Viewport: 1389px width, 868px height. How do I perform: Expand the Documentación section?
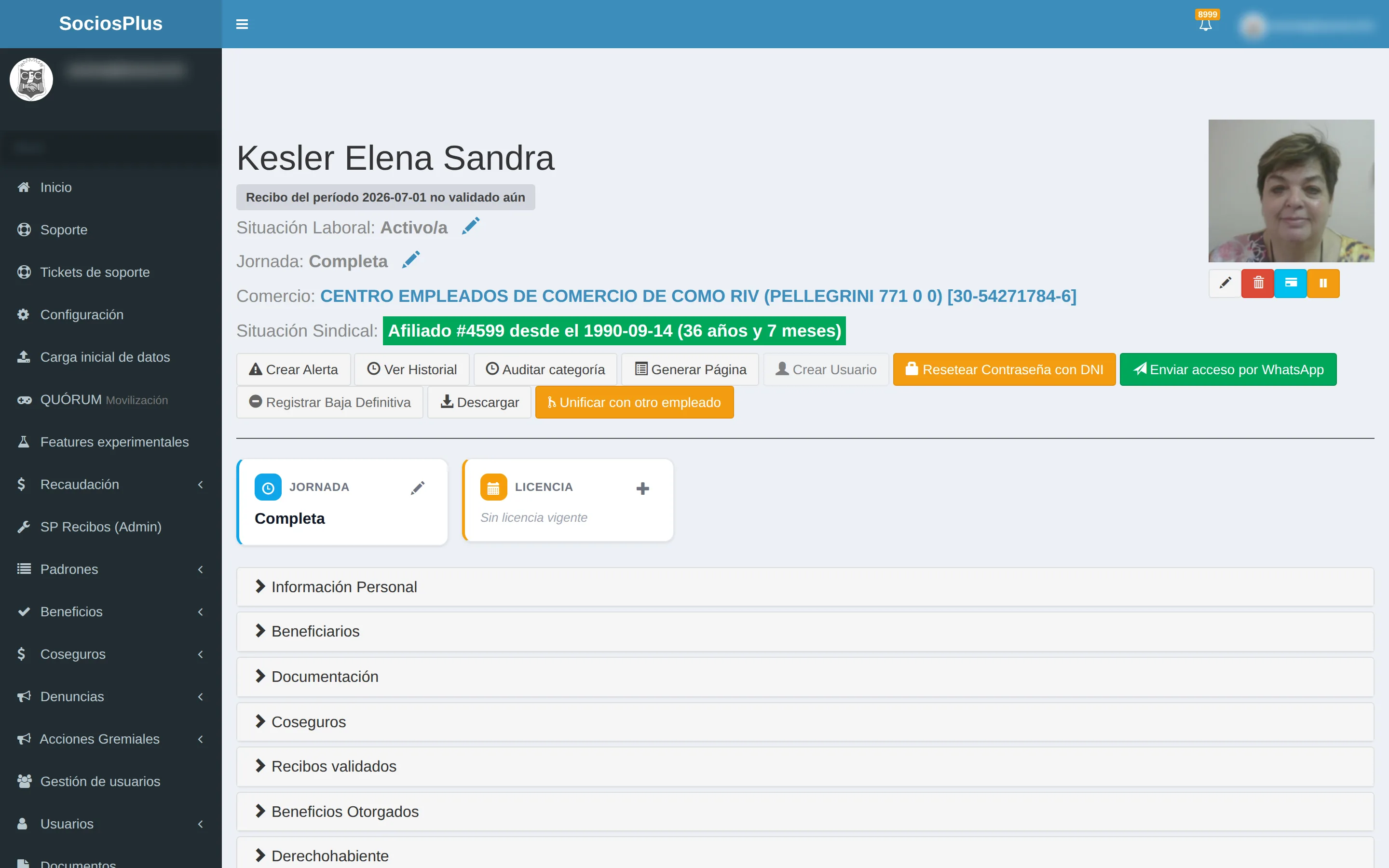pos(804,677)
